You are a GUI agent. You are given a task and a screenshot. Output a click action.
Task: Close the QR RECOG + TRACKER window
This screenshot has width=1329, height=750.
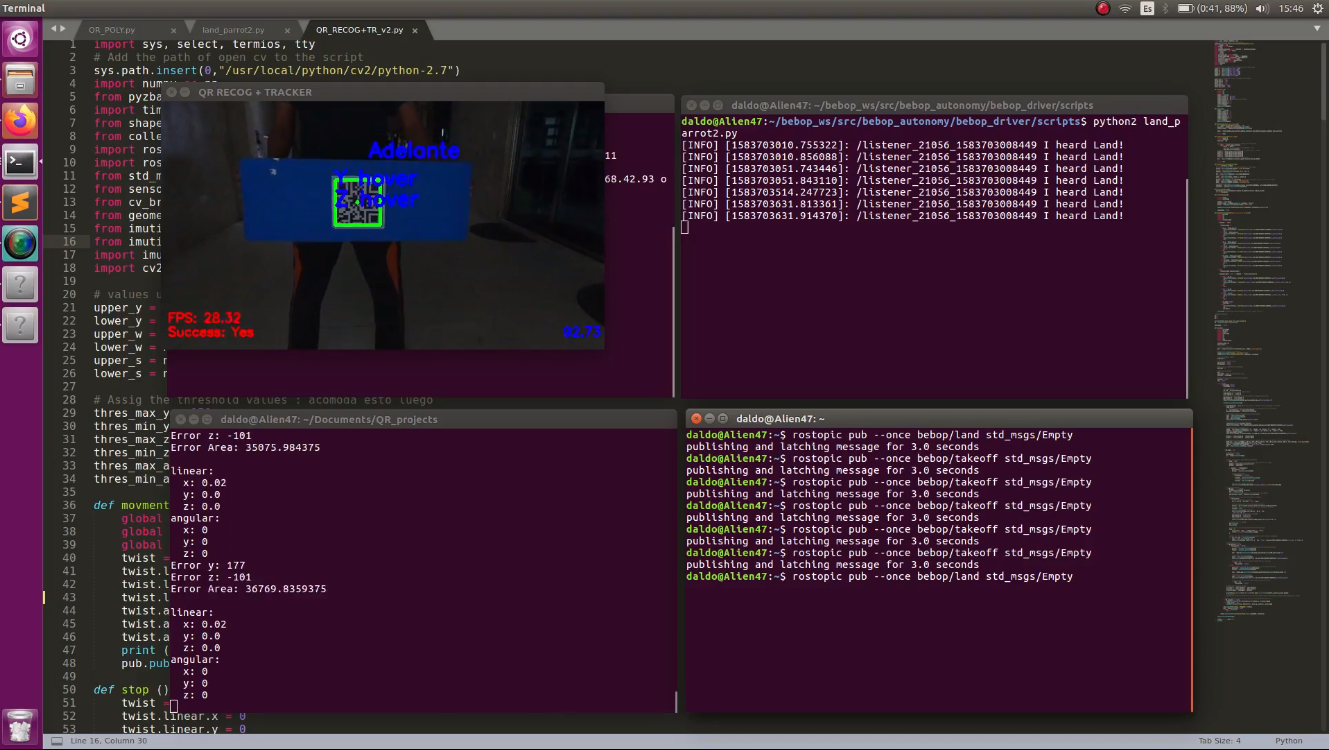172,92
